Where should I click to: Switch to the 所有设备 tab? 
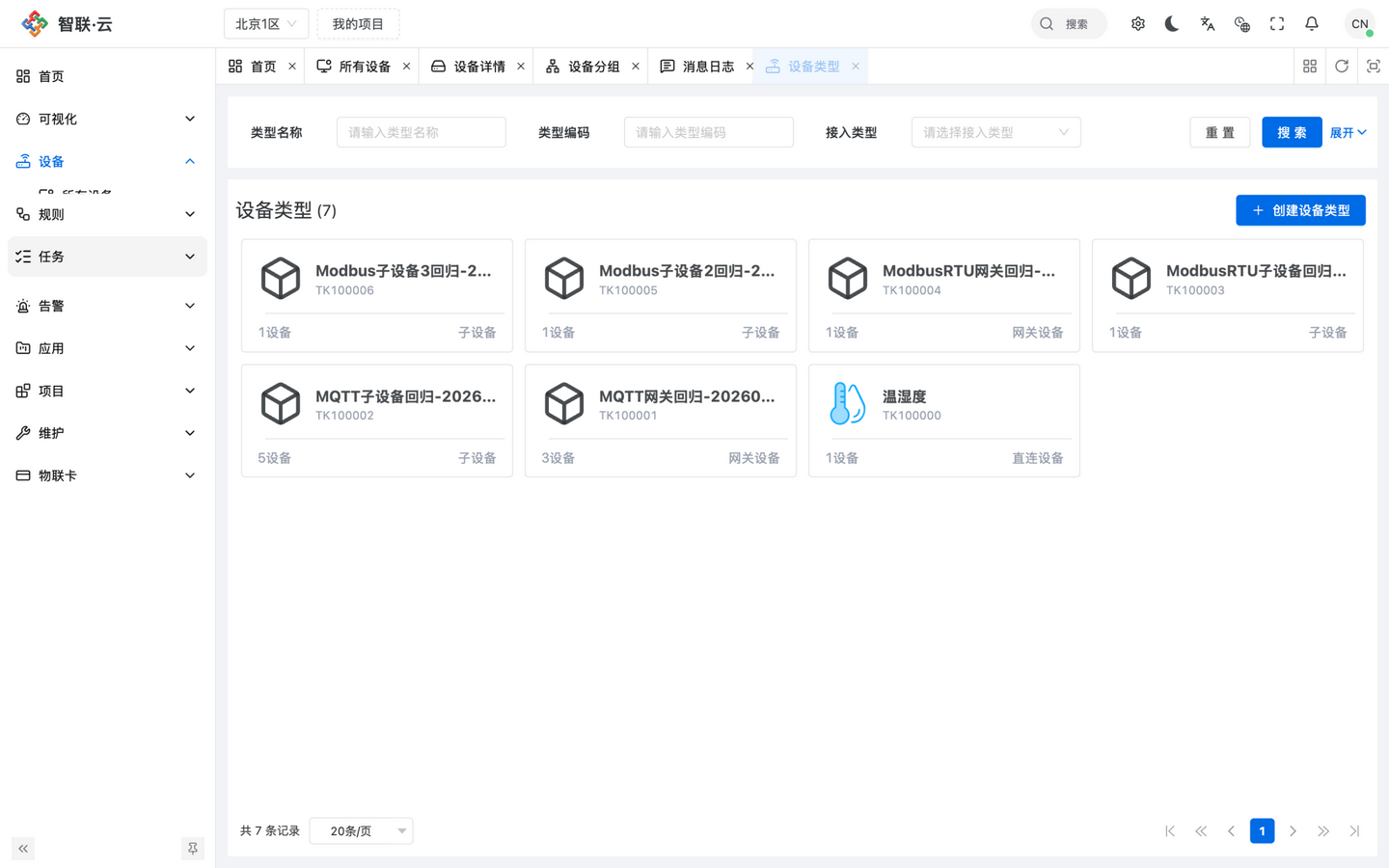[x=364, y=67]
